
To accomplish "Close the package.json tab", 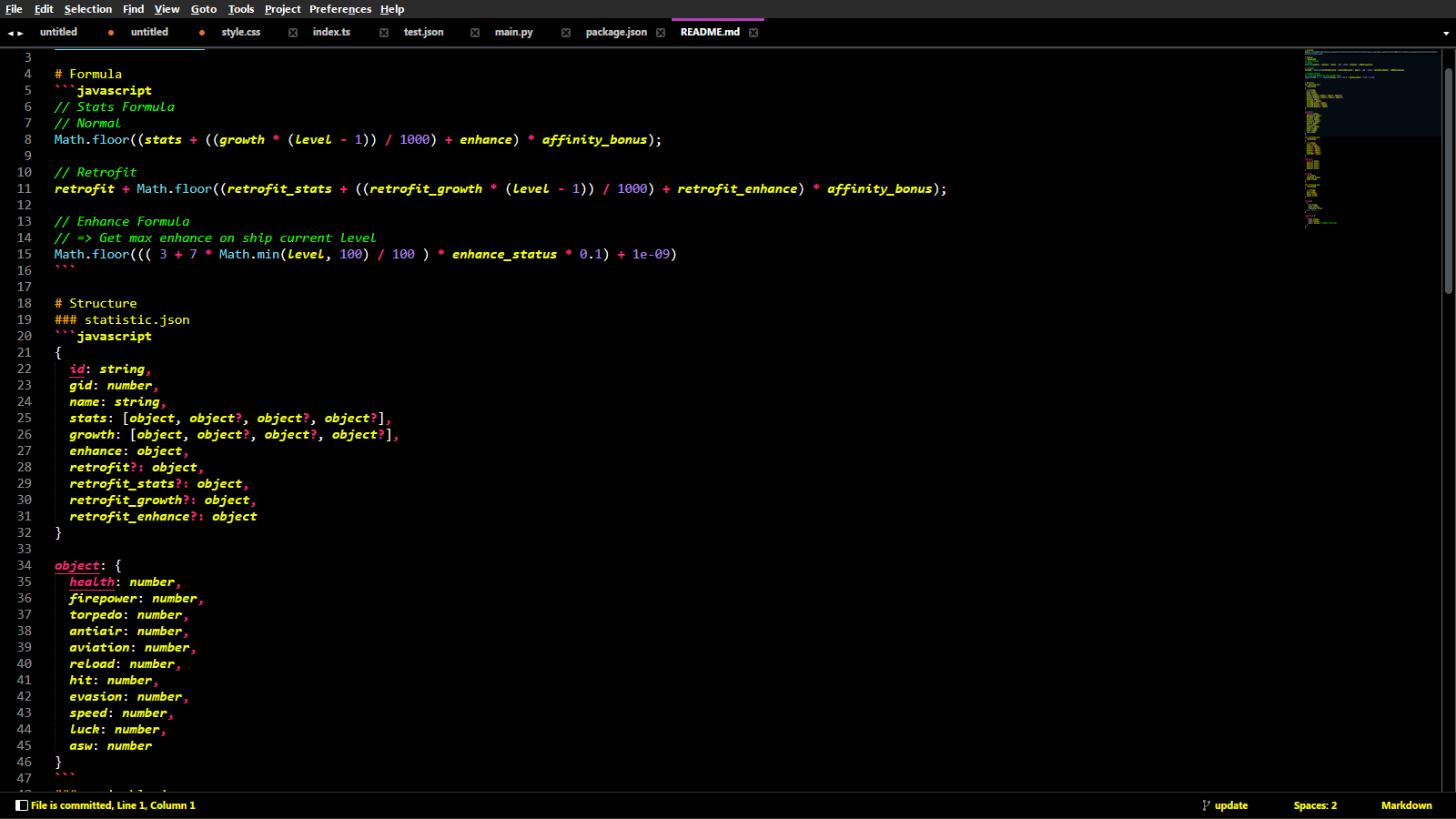I will (661, 33).
